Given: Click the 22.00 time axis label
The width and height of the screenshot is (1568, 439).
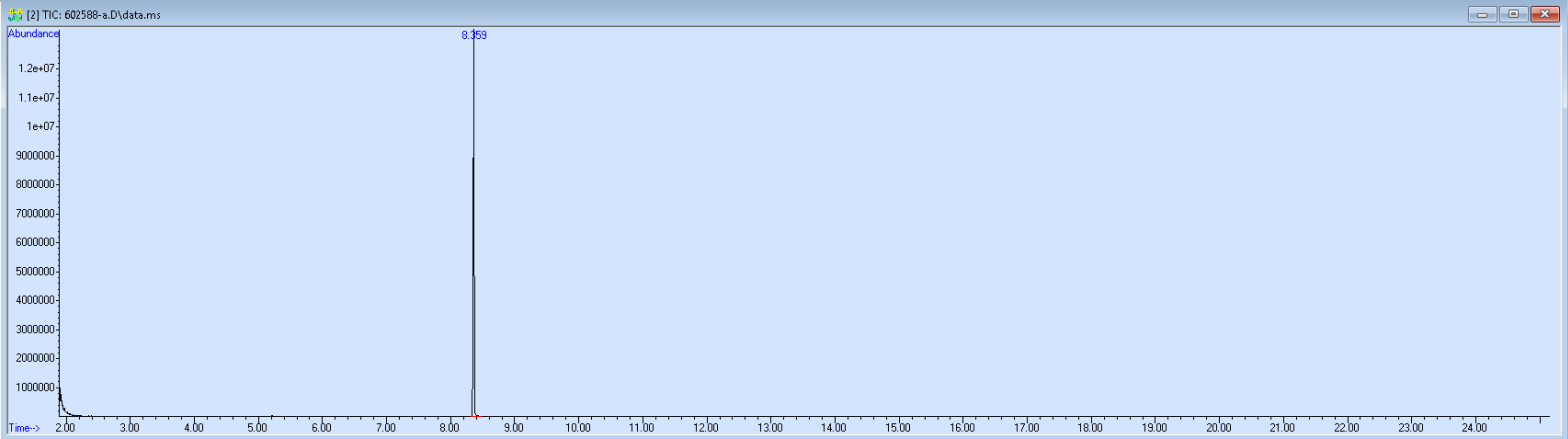Looking at the screenshot, I should tap(1346, 428).
